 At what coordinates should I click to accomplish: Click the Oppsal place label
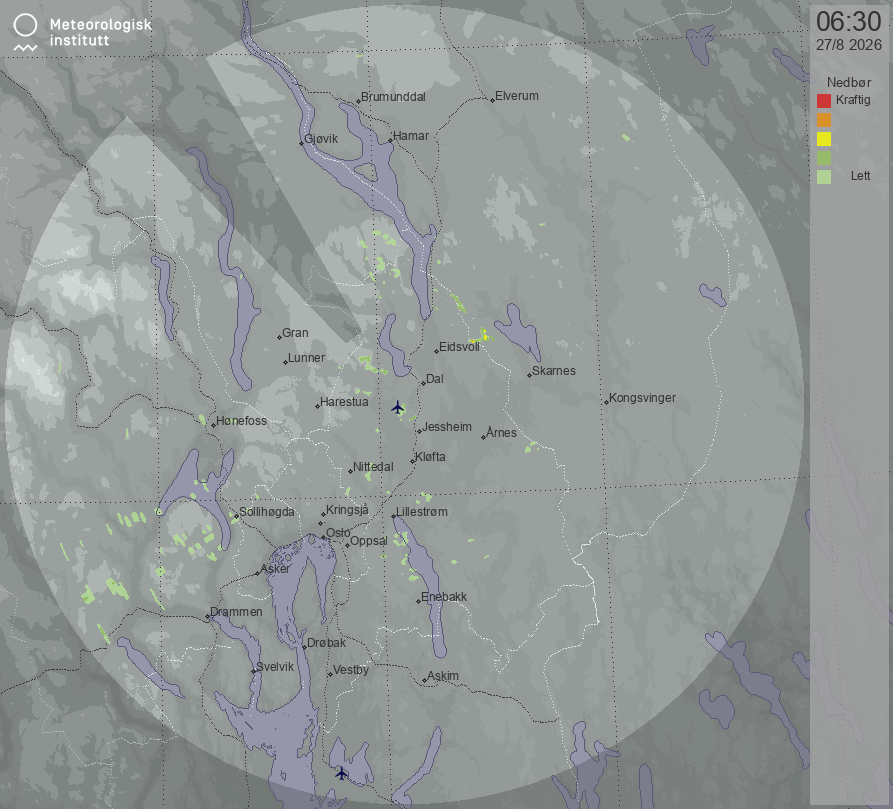pyautogui.click(x=368, y=541)
